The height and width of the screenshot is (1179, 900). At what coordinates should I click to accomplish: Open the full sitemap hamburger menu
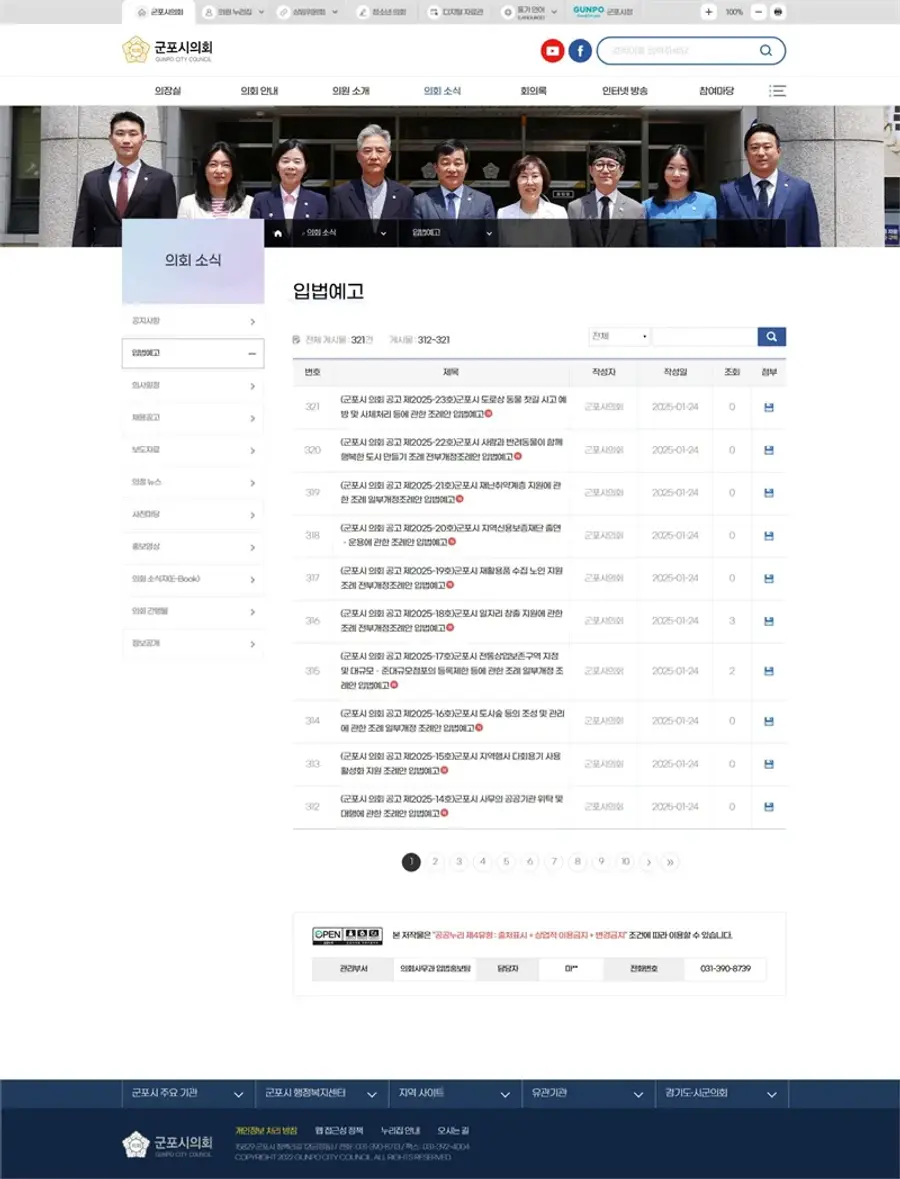tap(777, 91)
